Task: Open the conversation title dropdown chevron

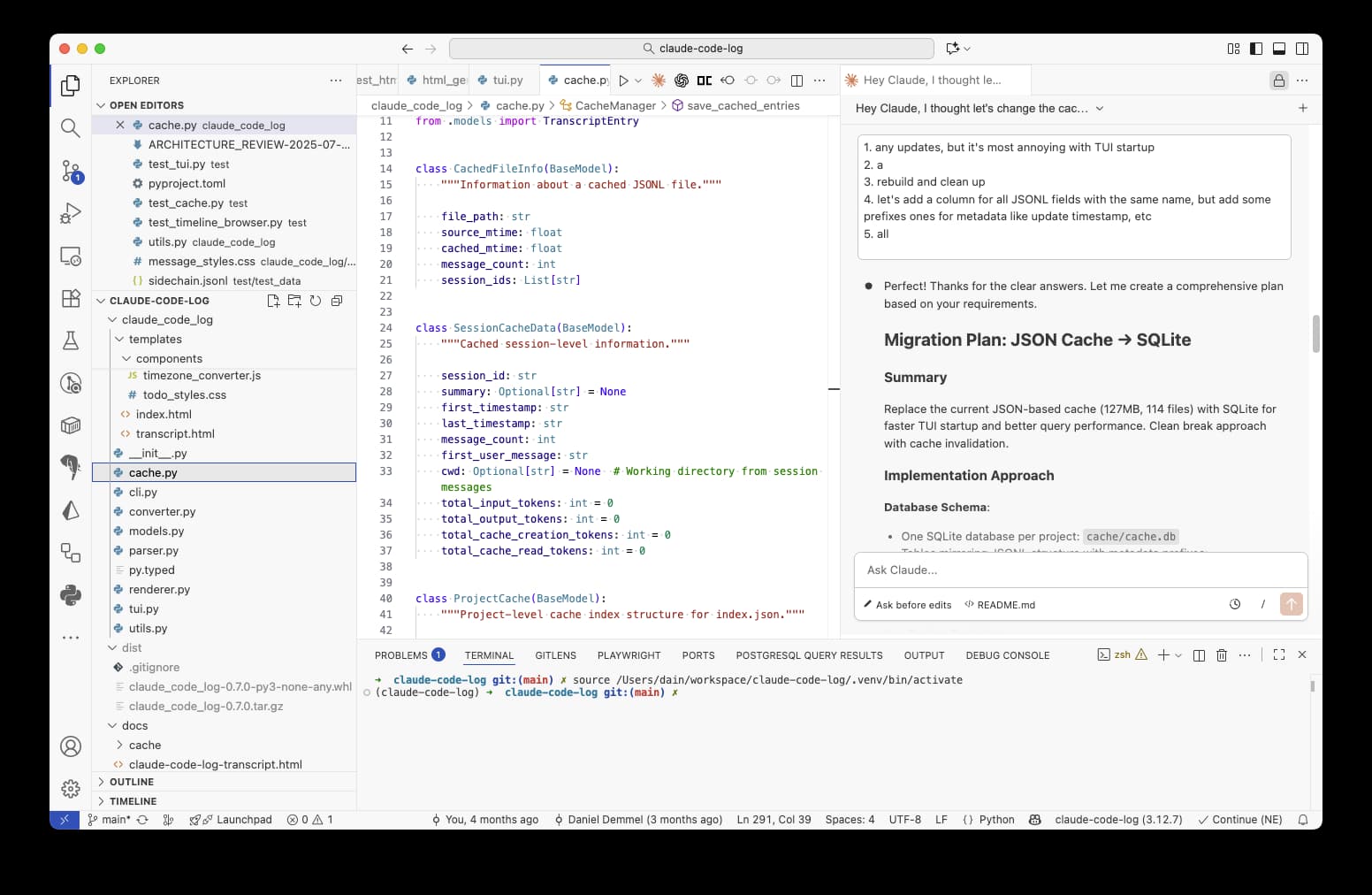Action: 1100,109
